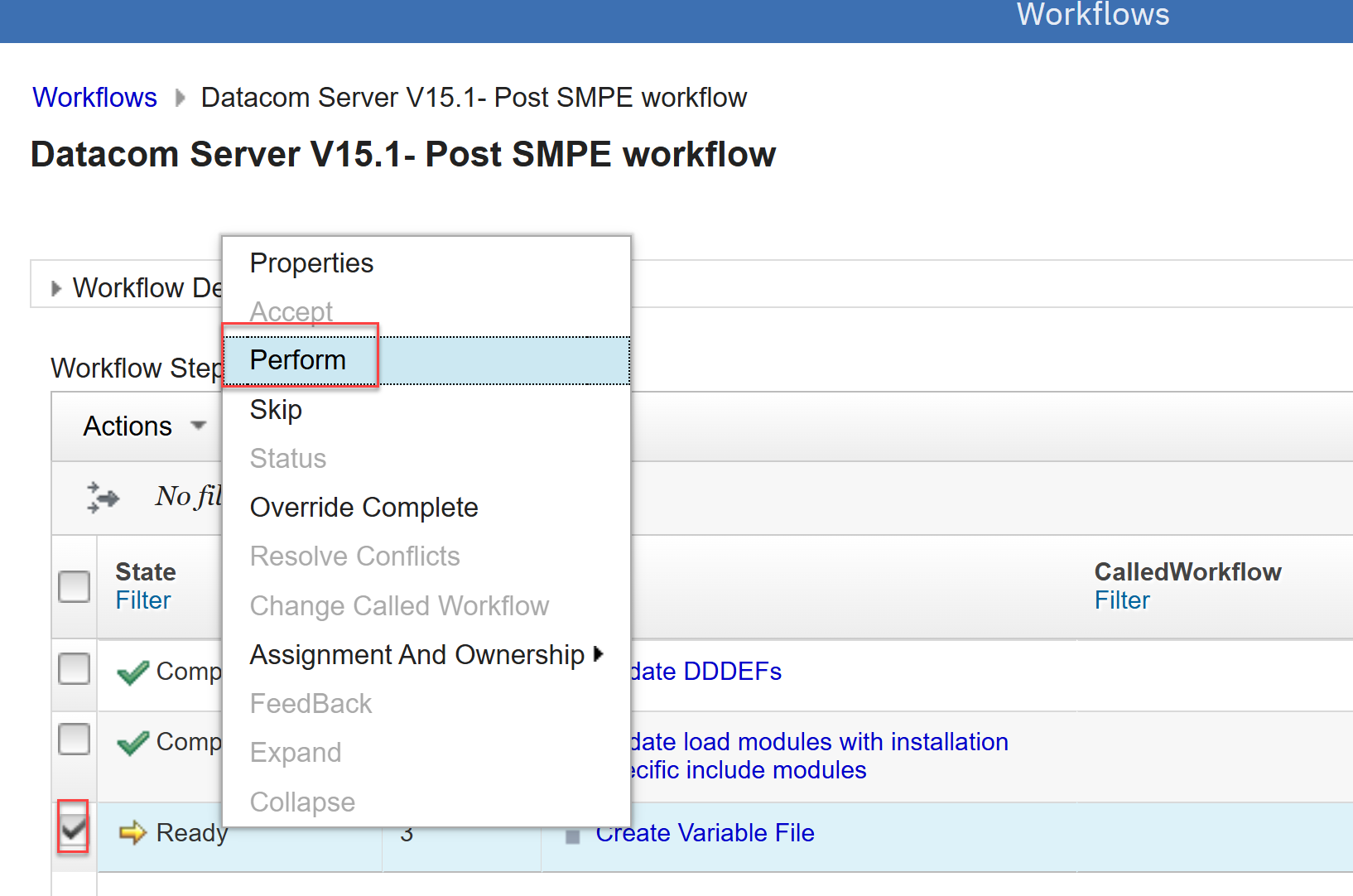Click the disabled Accept menu entry
This screenshot has width=1353, height=896.
pos(426,311)
